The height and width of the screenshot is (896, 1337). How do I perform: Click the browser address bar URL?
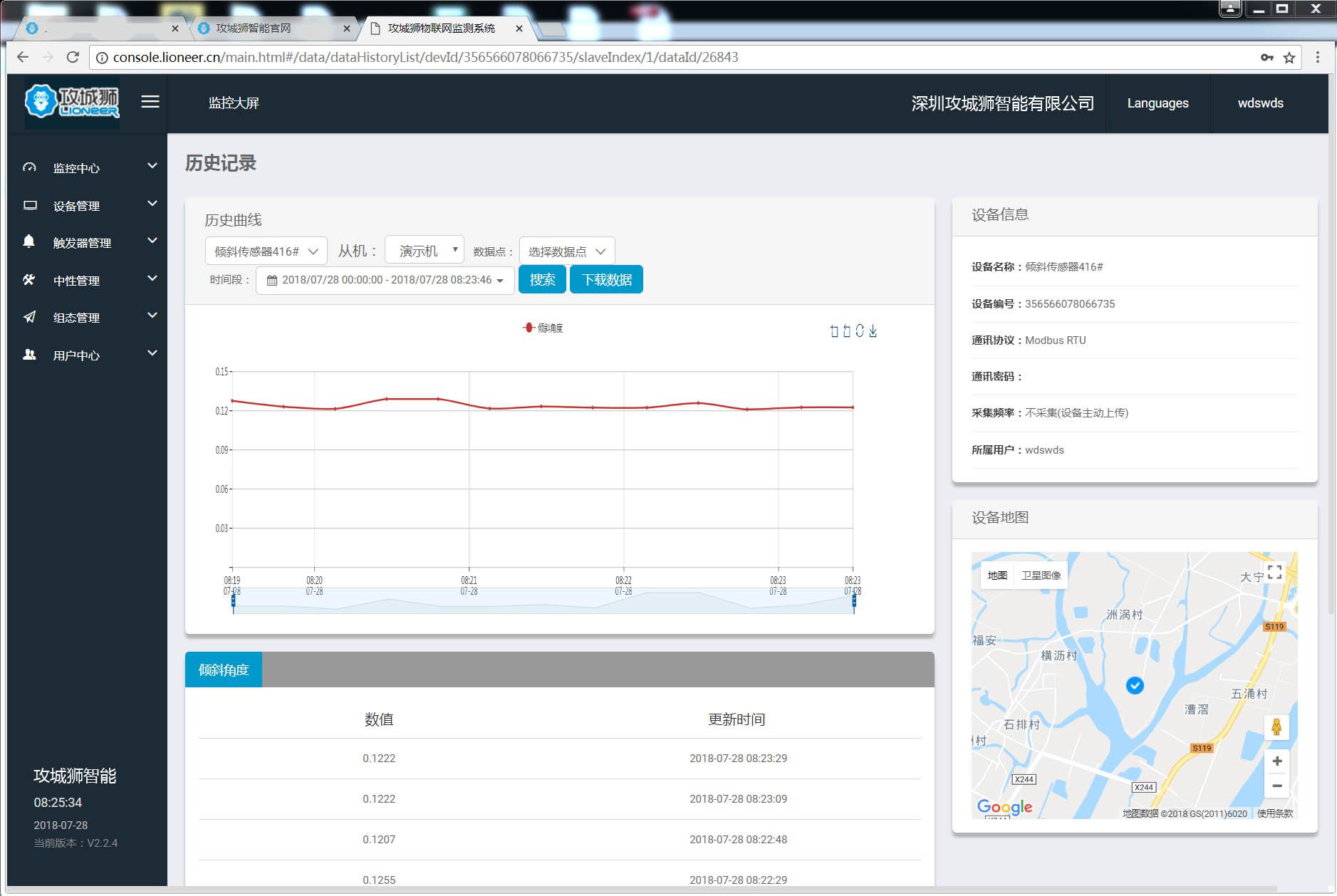click(x=425, y=57)
